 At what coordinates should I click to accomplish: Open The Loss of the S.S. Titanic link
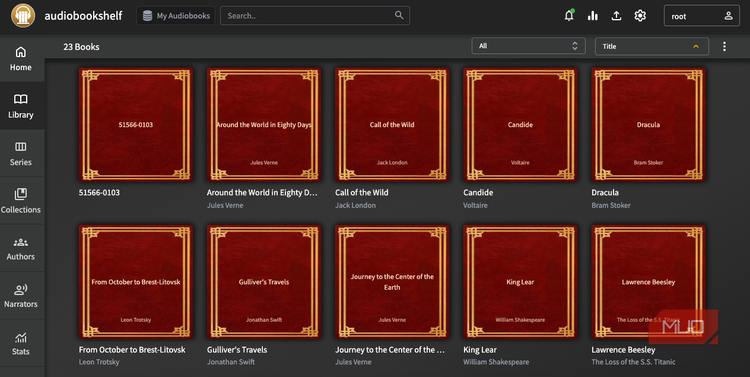point(633,362)
